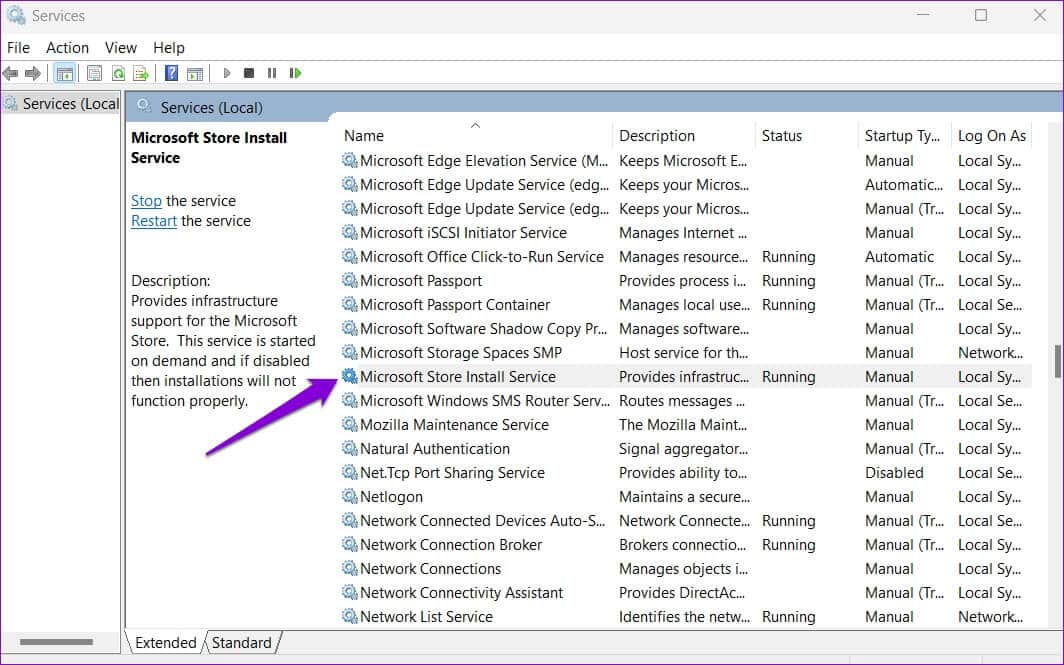Click gear icon beside Microsoft Office Click-to-Run Service
Viewport: 1064px width, 665px height.
pos(349,256)
